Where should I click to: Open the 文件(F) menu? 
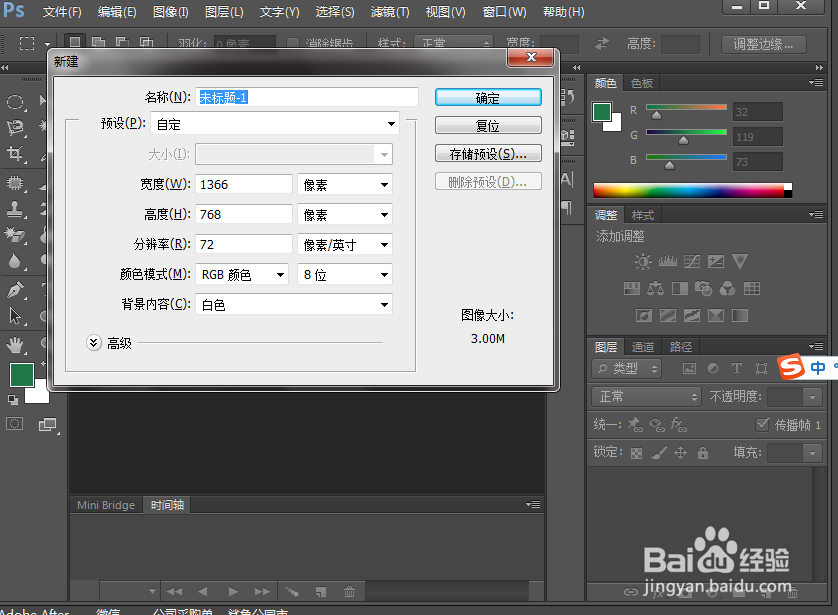coord(62,11)
